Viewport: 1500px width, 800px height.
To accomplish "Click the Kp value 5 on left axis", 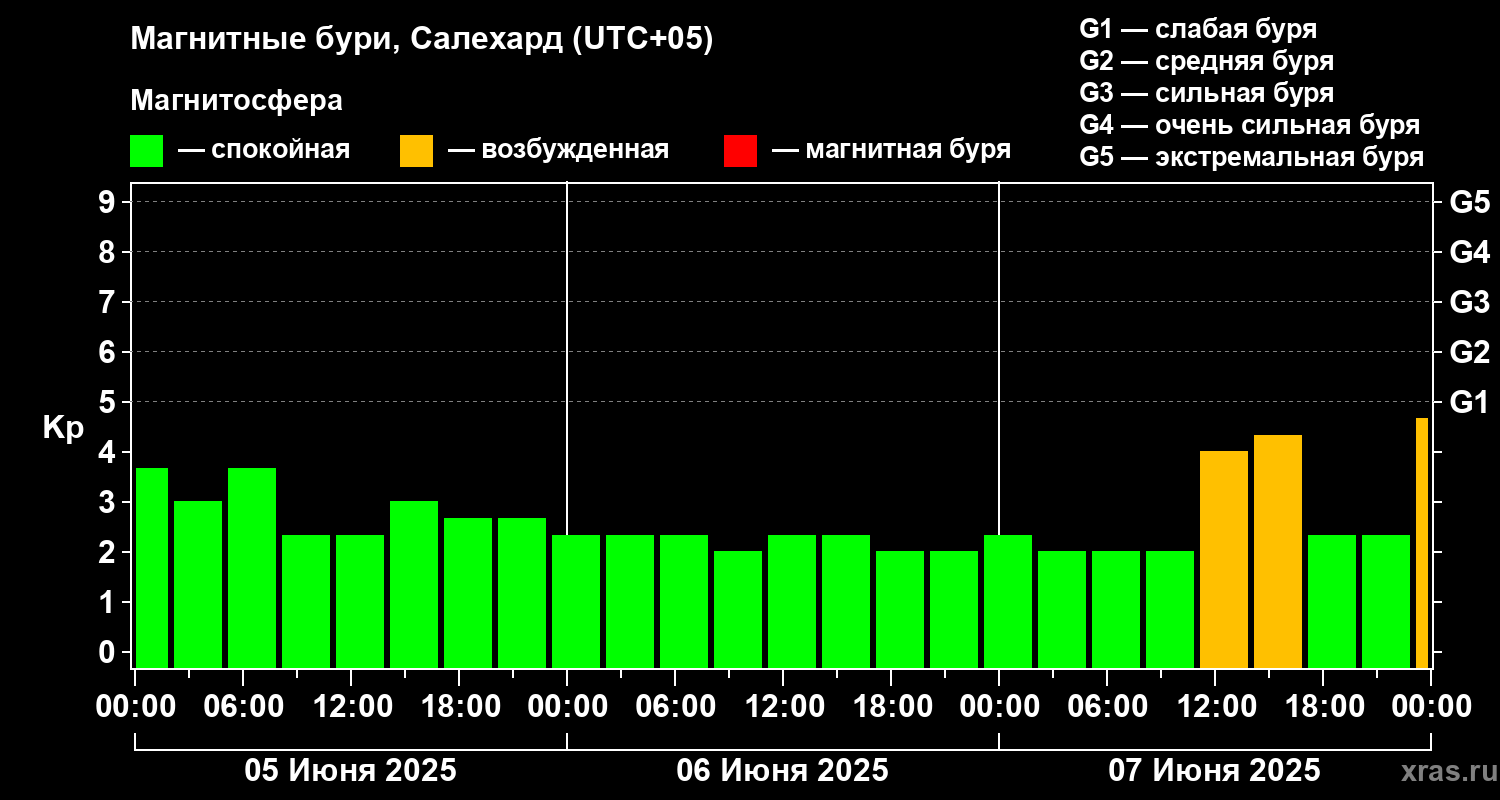I will (108, 403).
